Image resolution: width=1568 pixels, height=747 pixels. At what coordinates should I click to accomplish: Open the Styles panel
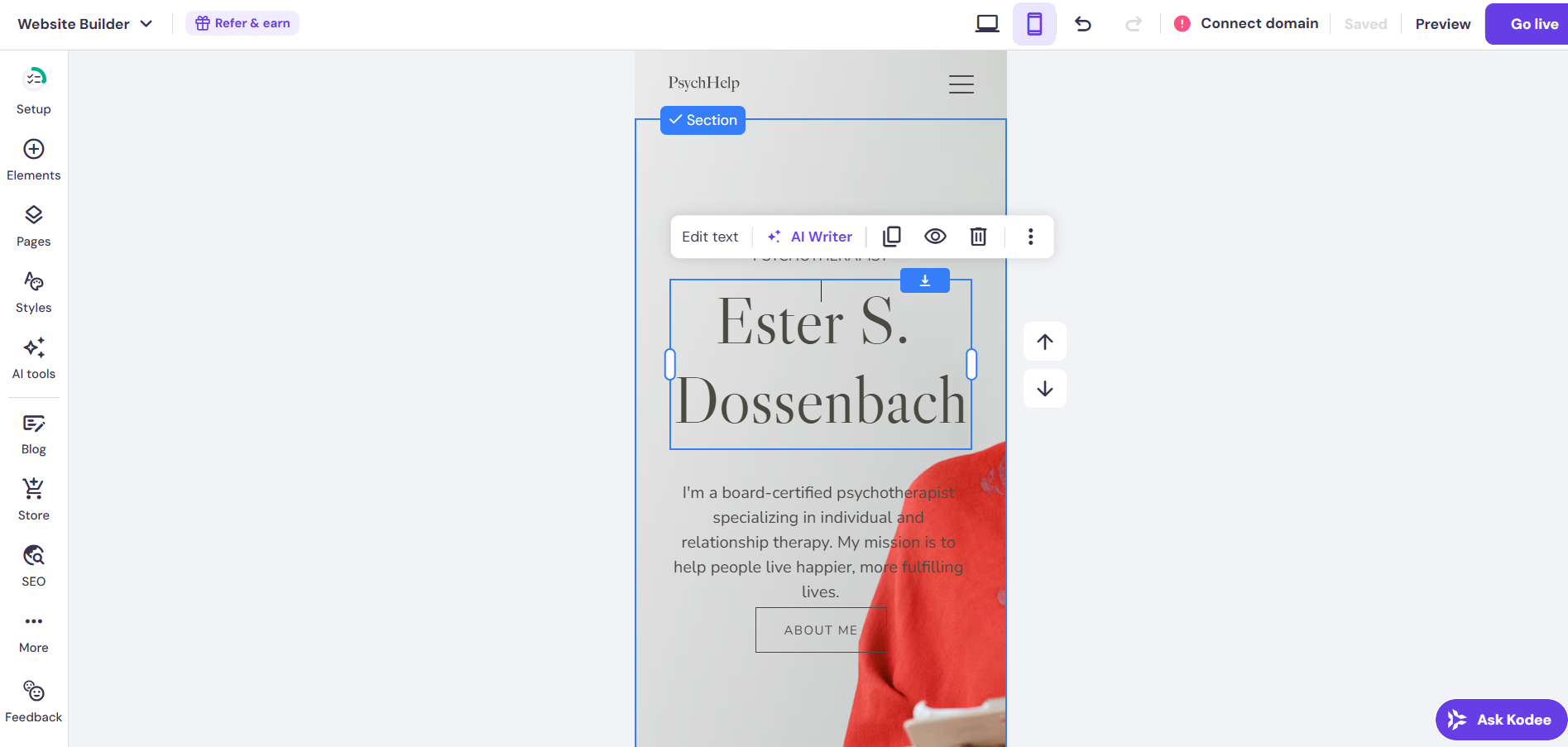34,292
